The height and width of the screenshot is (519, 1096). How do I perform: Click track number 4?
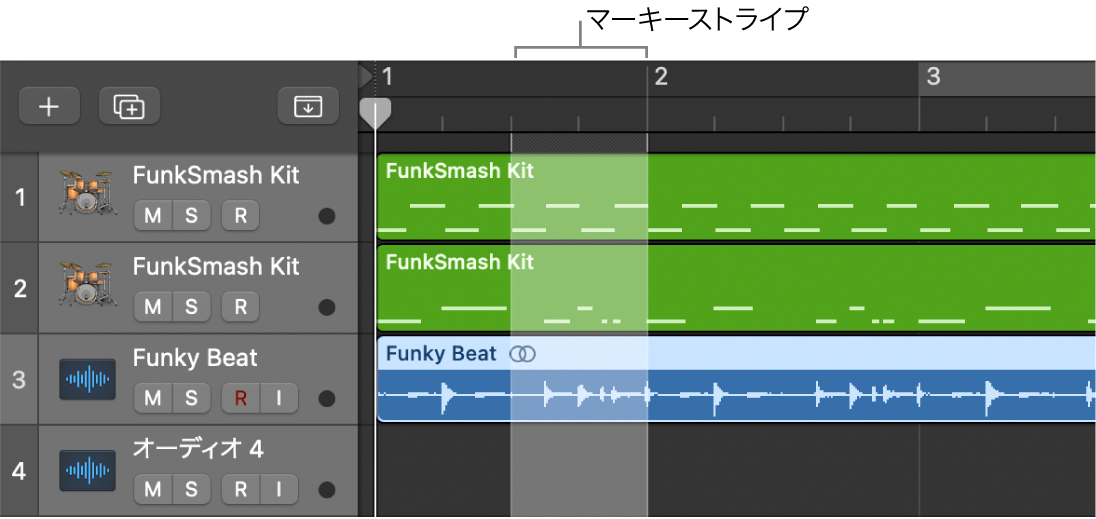tap(19, 472)
